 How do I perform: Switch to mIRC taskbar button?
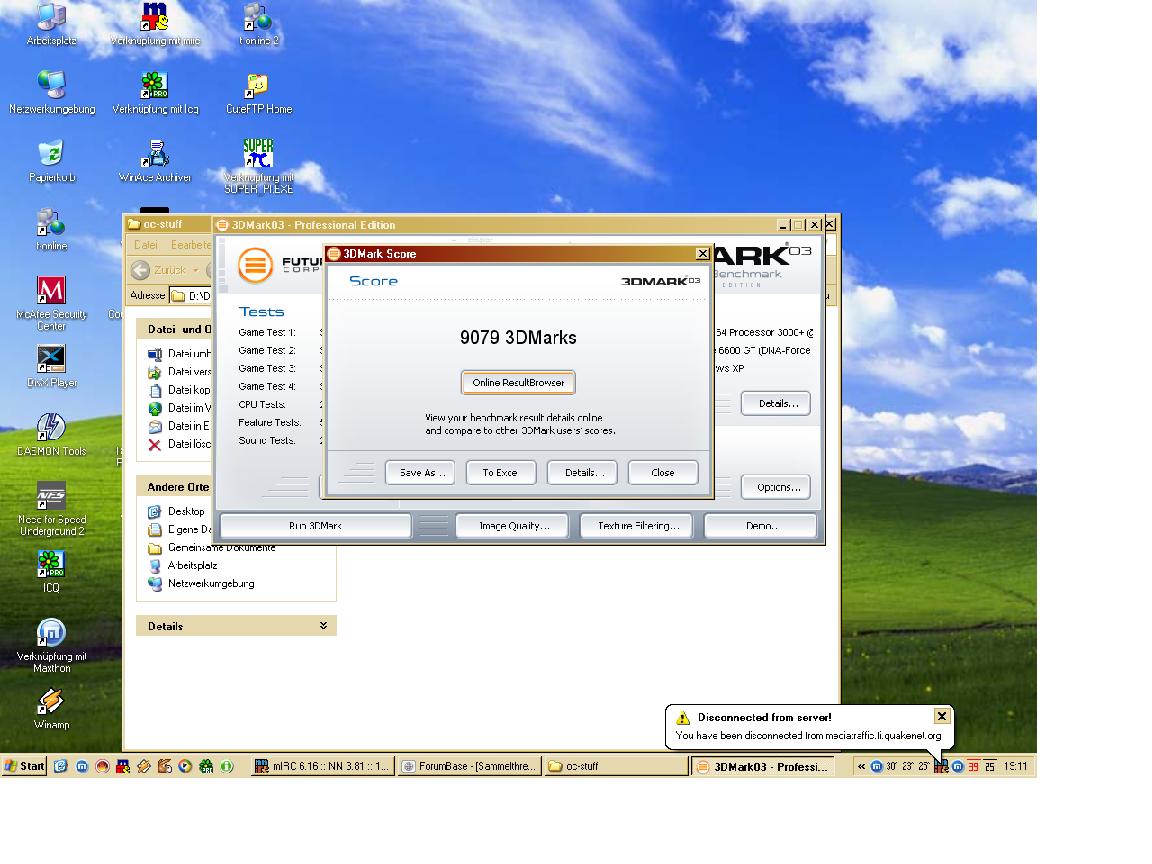(x=323, y=766)
